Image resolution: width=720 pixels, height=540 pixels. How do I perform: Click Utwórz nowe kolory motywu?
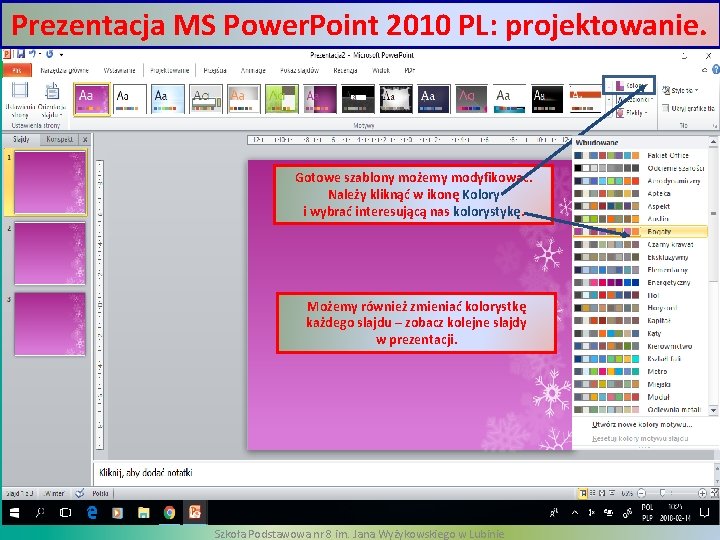pyautogui.click(x=641, y=425)
